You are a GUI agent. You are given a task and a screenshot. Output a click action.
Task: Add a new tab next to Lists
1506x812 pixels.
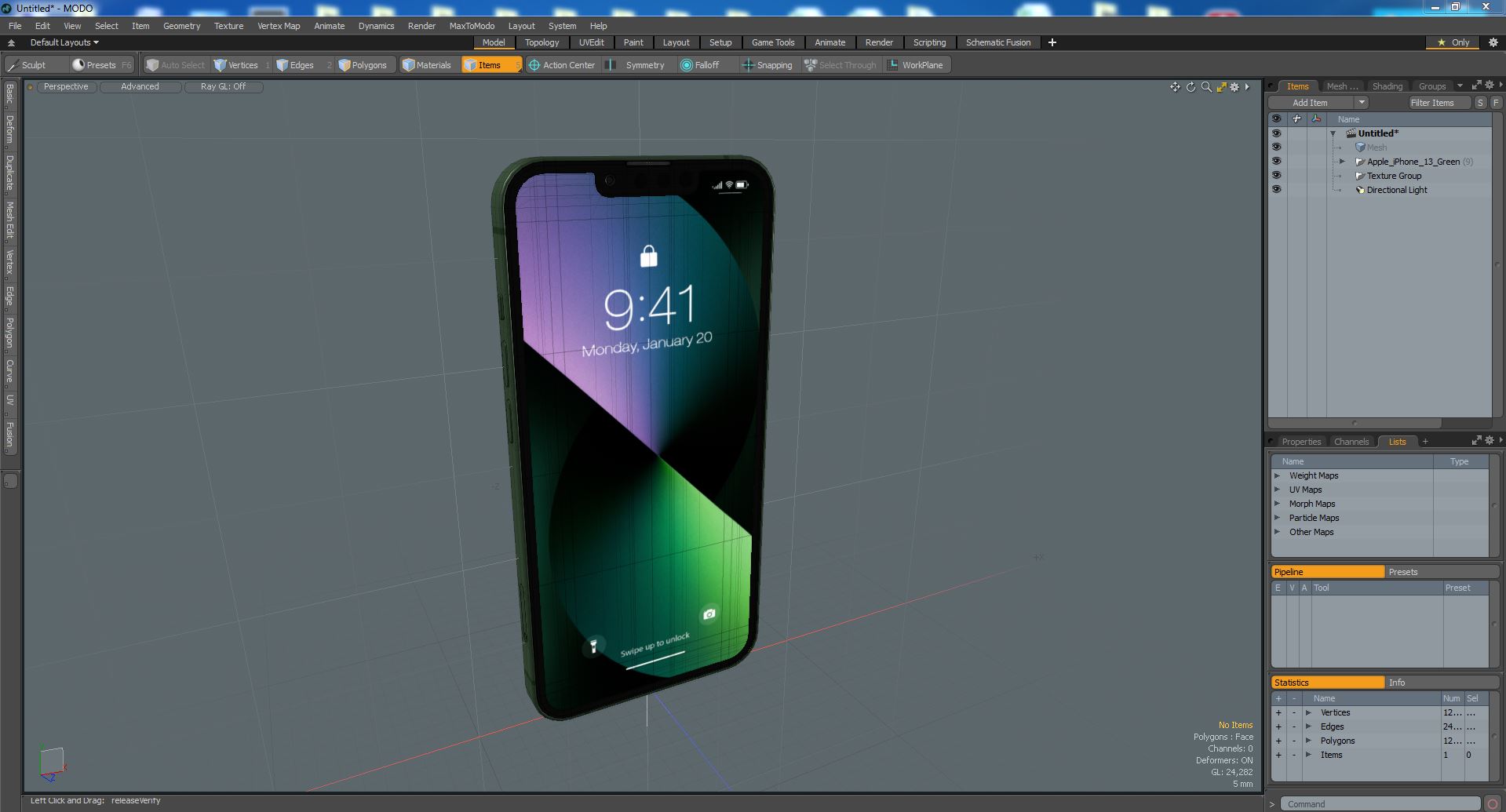[x=1425, y=442]
